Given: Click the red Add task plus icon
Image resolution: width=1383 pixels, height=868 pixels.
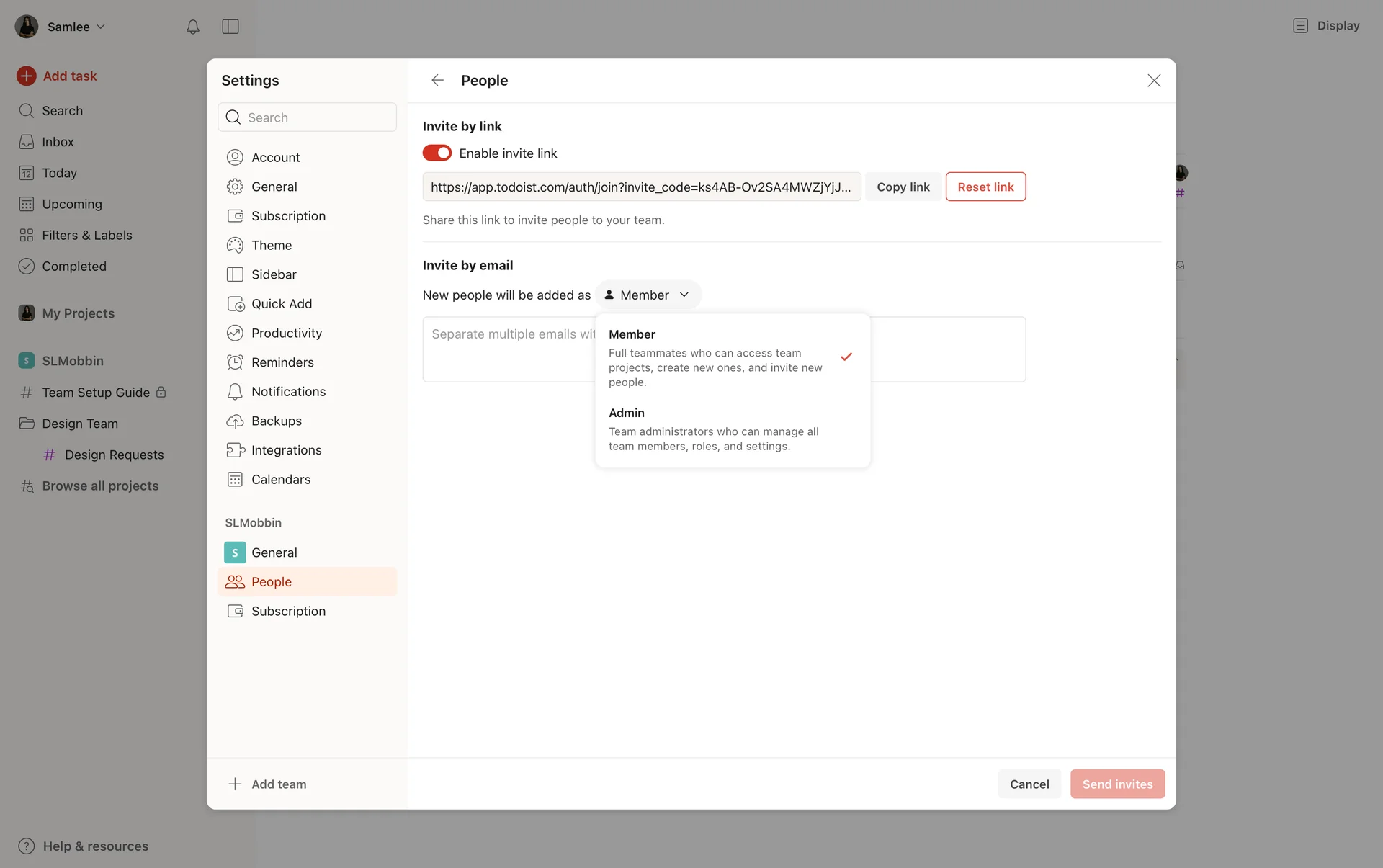Looking at the screenshot, I should [27, 76].
